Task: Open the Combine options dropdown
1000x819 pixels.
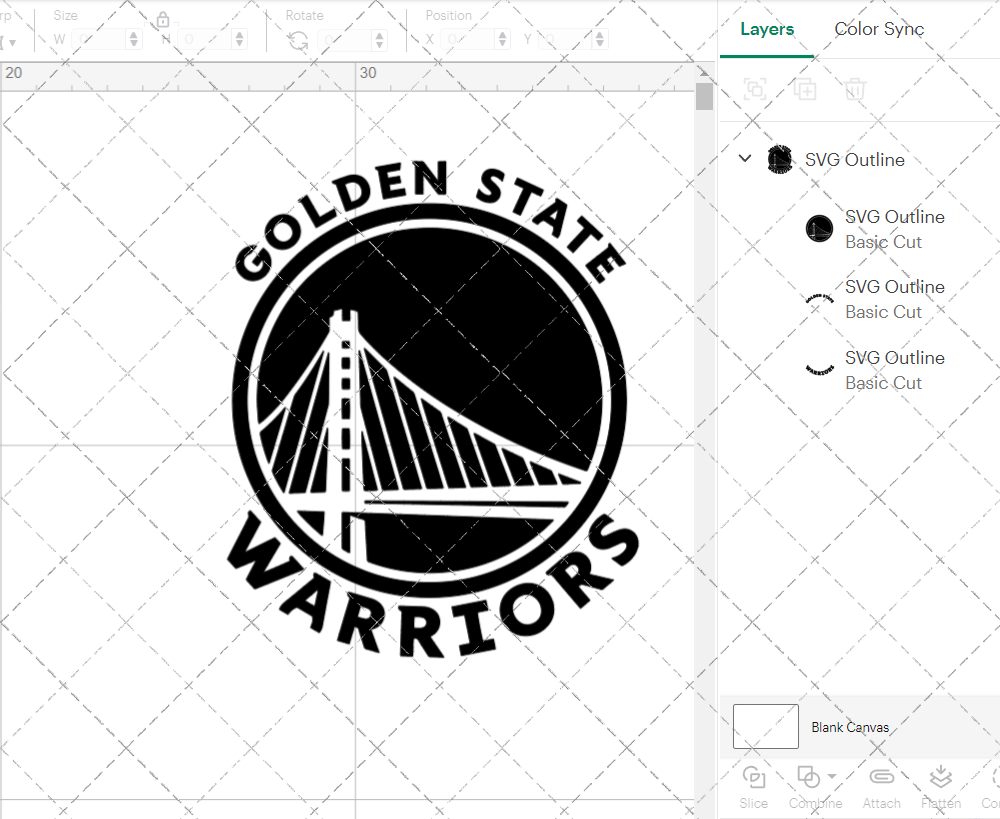Action: pyautogui.click(x=829, y=777)
